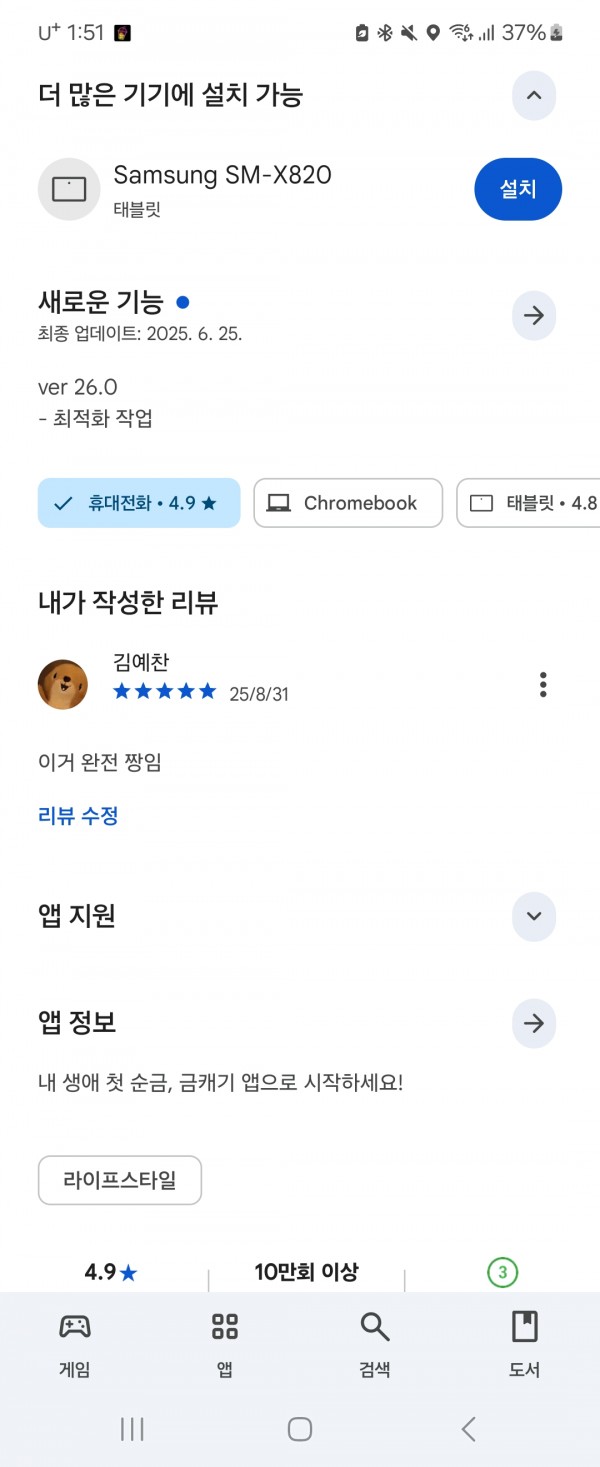This screenshot has height=1467, width=600.
Task: Switch to the 앱 tab
Action: point(225,1345)
